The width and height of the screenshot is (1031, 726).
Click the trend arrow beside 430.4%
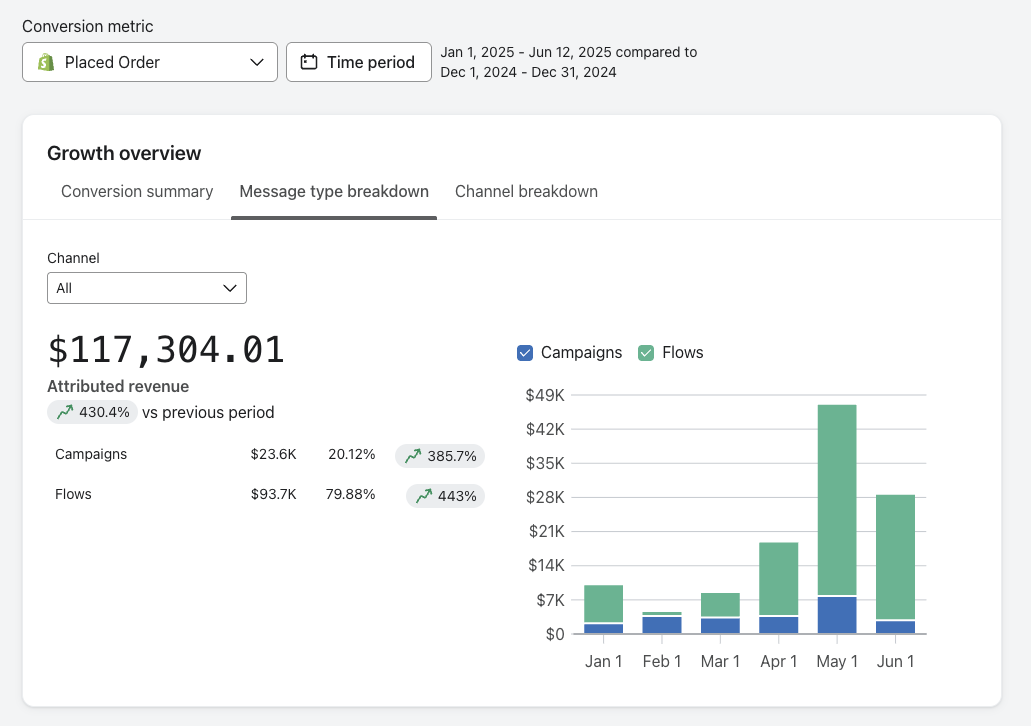[x=64, y=412]
